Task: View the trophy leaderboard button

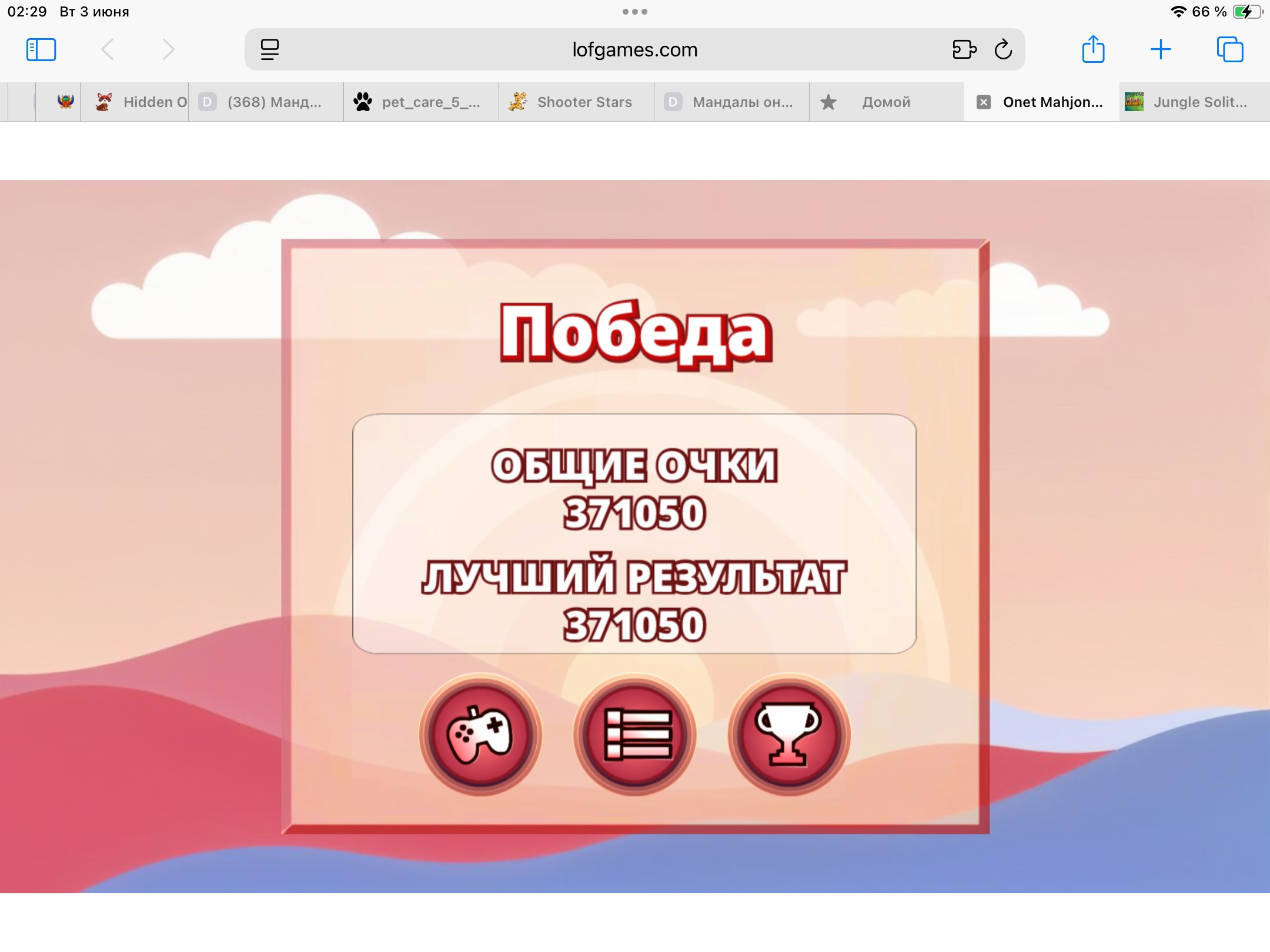Action: pos(789,735)
